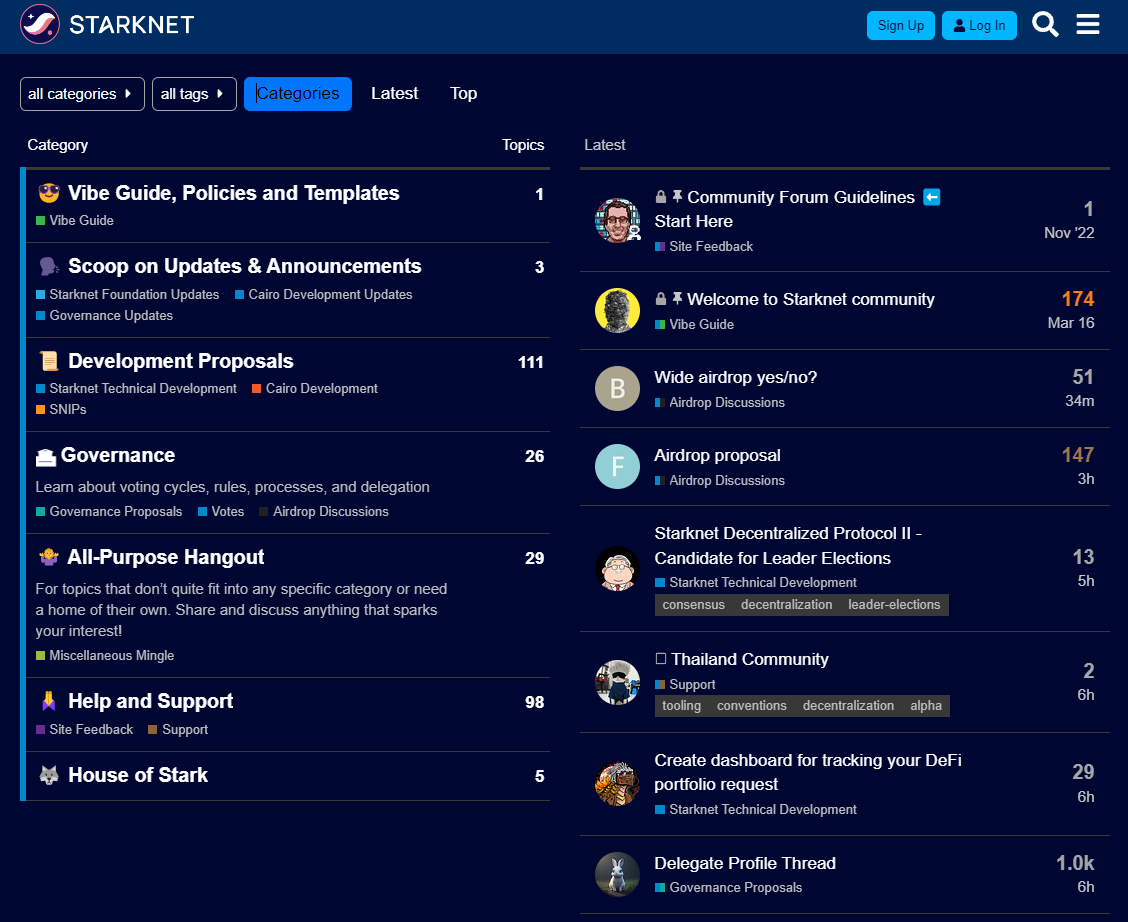Open the Help and Support category
This screenshot has width=1128, height=922.
tap(150, 701)
